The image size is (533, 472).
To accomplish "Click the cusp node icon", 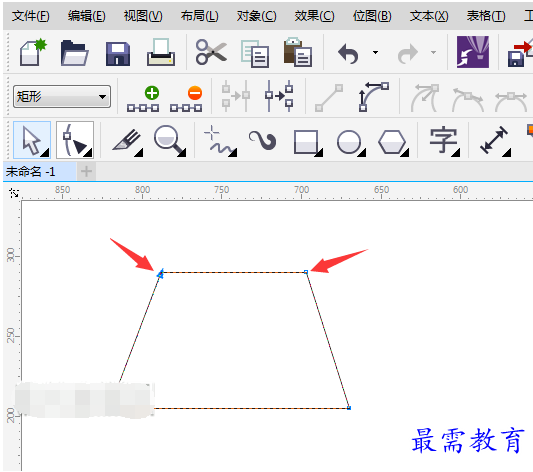I will pyautogui.click(x=425, y=98).
